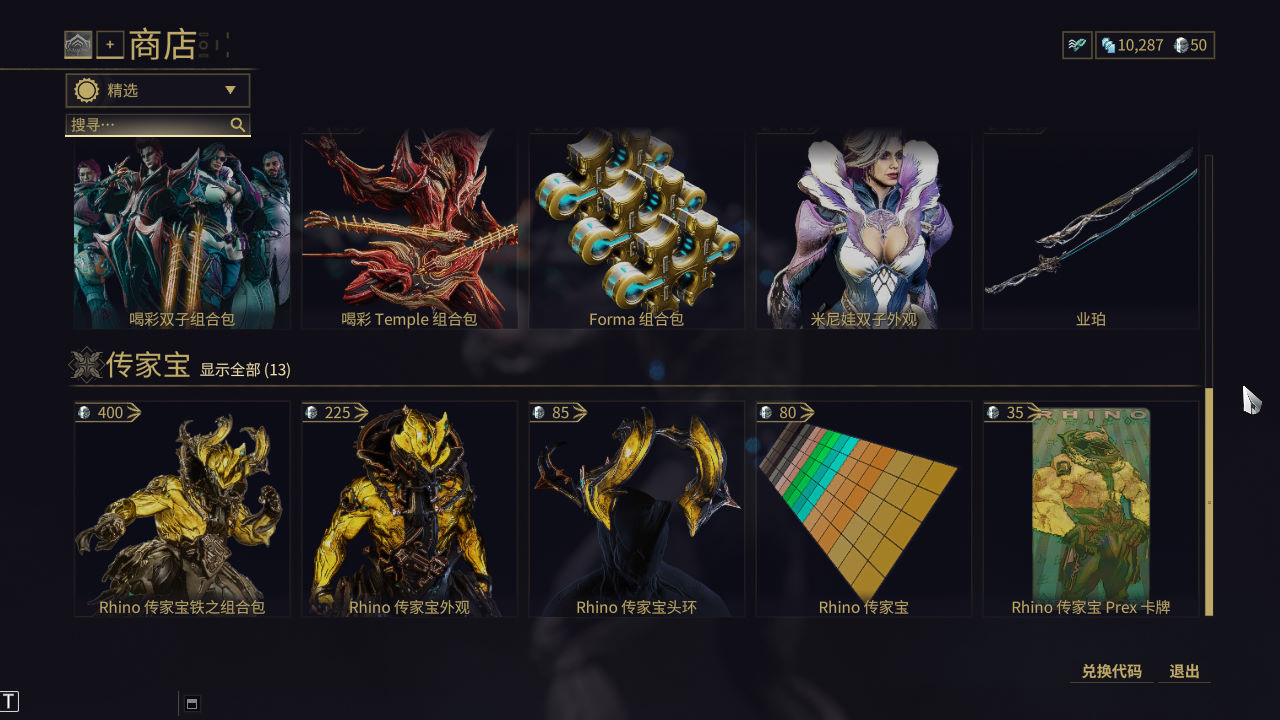
Task: Click the 传家宝 section emblem icon
Action: click(x=87, y=365)
